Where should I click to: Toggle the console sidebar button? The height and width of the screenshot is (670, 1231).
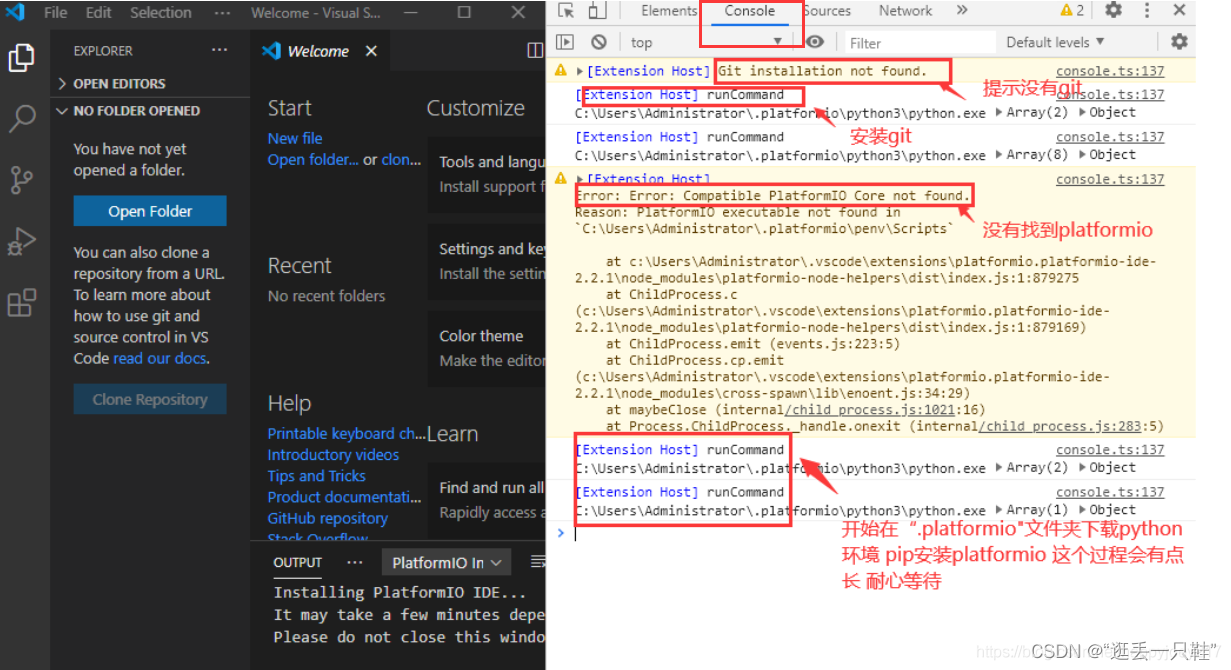[x=565, y=42]
